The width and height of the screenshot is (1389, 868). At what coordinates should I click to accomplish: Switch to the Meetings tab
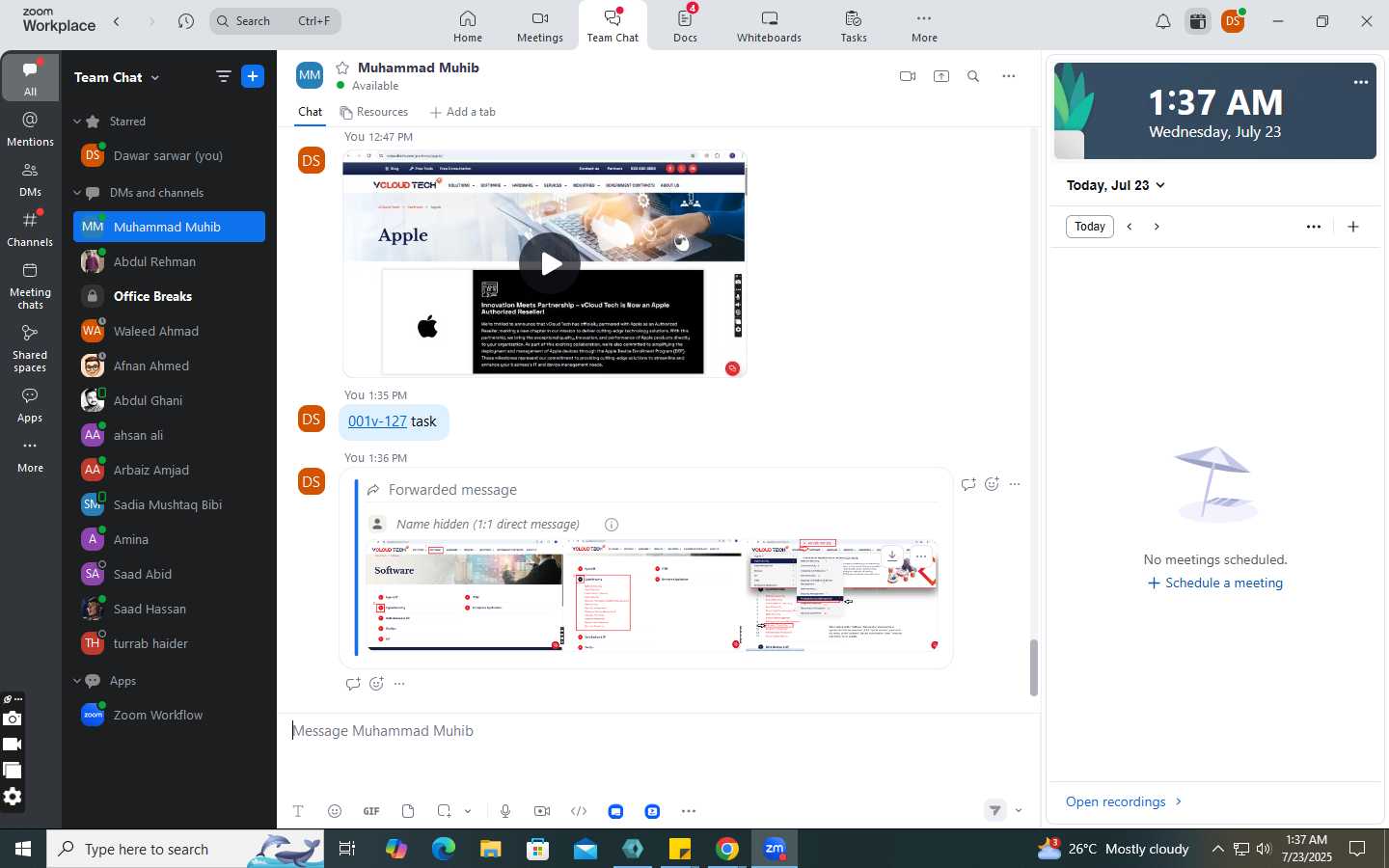(x=540, y=26)
